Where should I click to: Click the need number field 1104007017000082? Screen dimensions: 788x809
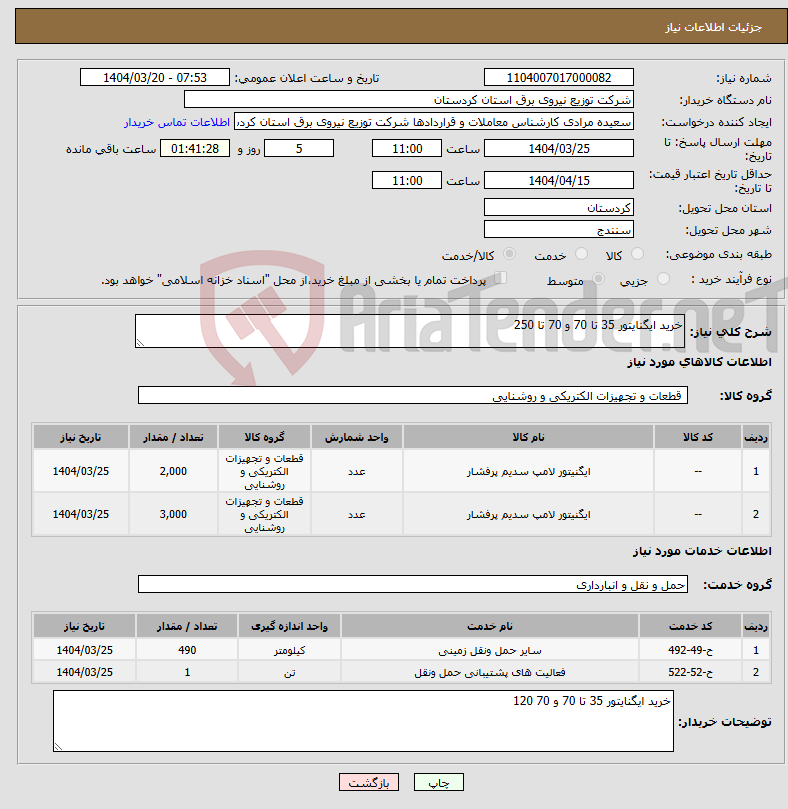click(x=559, y=77)
